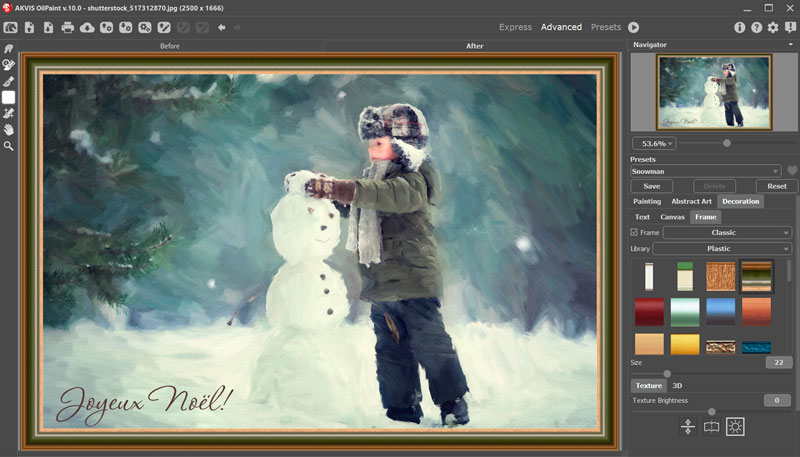Click the Save preset button

point(652,186)
